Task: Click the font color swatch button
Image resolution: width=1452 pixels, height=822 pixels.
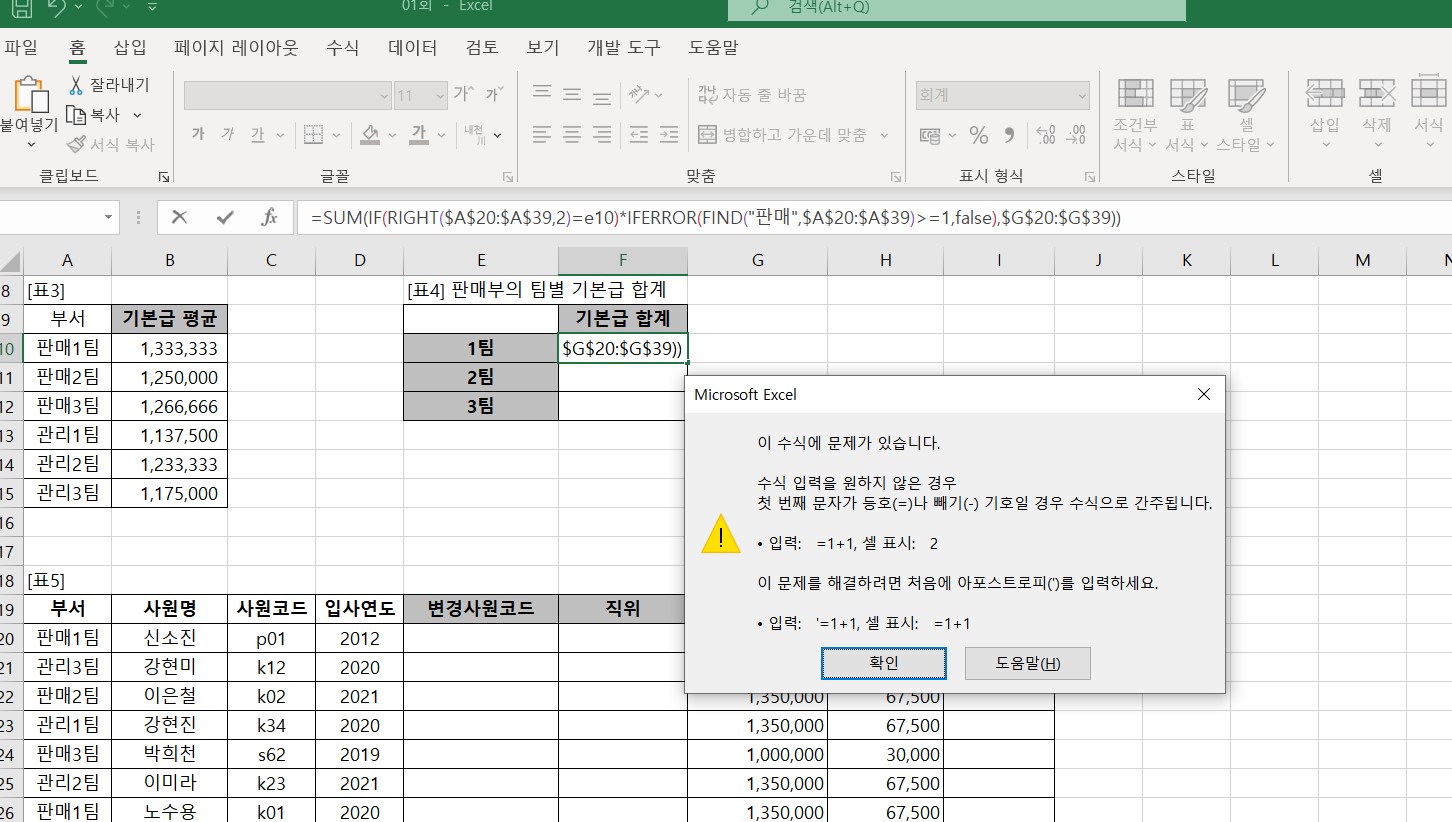Action: (419, 135)
